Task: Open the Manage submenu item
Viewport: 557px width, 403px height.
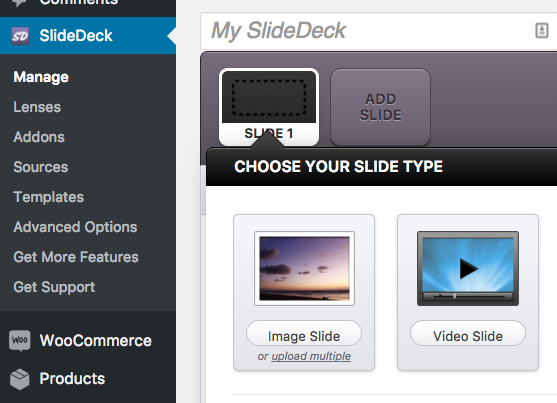Action: pyautogui.click(x=41, y=77)
